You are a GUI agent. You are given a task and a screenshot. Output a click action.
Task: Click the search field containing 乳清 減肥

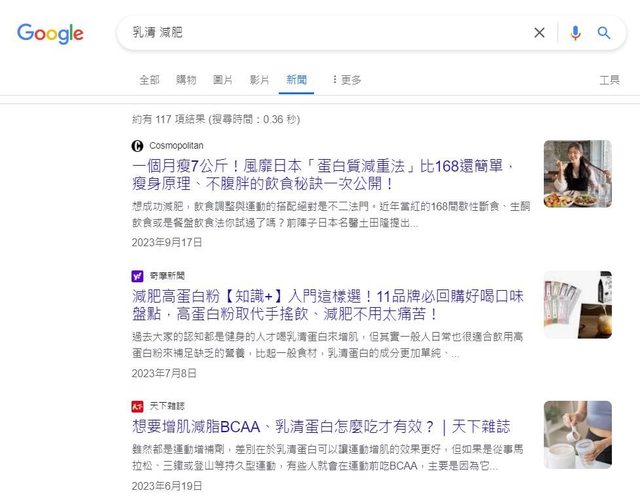click(320, 33)
